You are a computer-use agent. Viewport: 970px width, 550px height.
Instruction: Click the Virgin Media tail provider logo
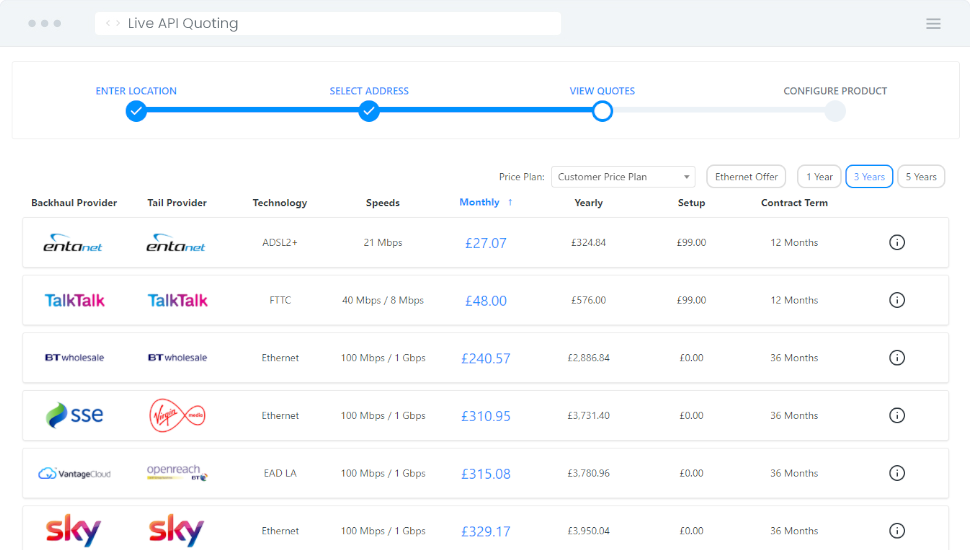[x=177, y=415]
